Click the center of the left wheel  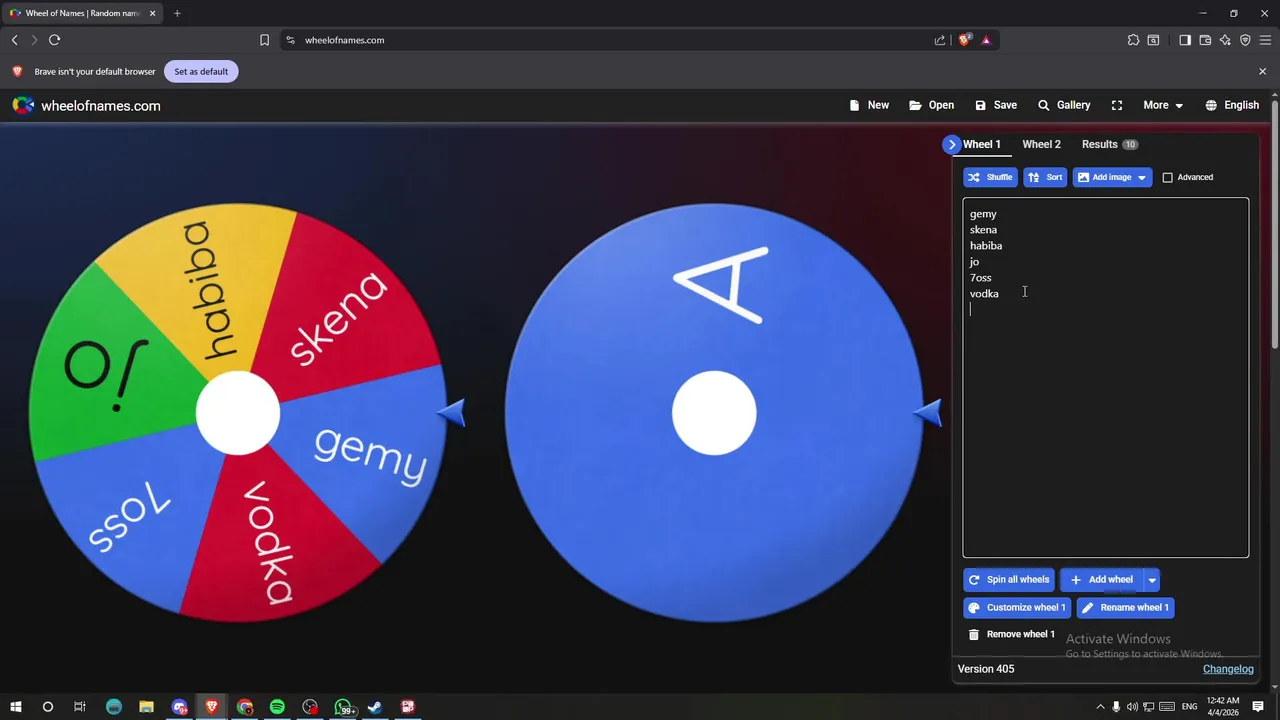click(238, 413)
